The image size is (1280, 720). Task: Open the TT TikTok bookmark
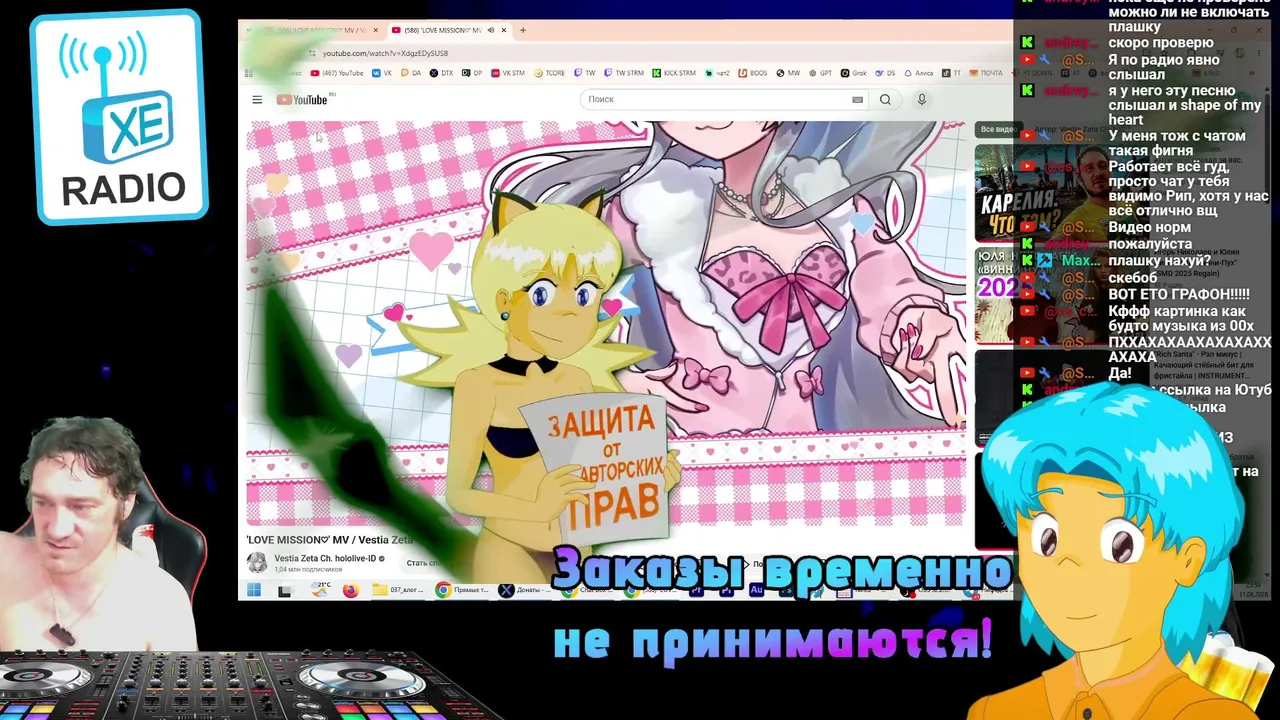click(952, 73)
